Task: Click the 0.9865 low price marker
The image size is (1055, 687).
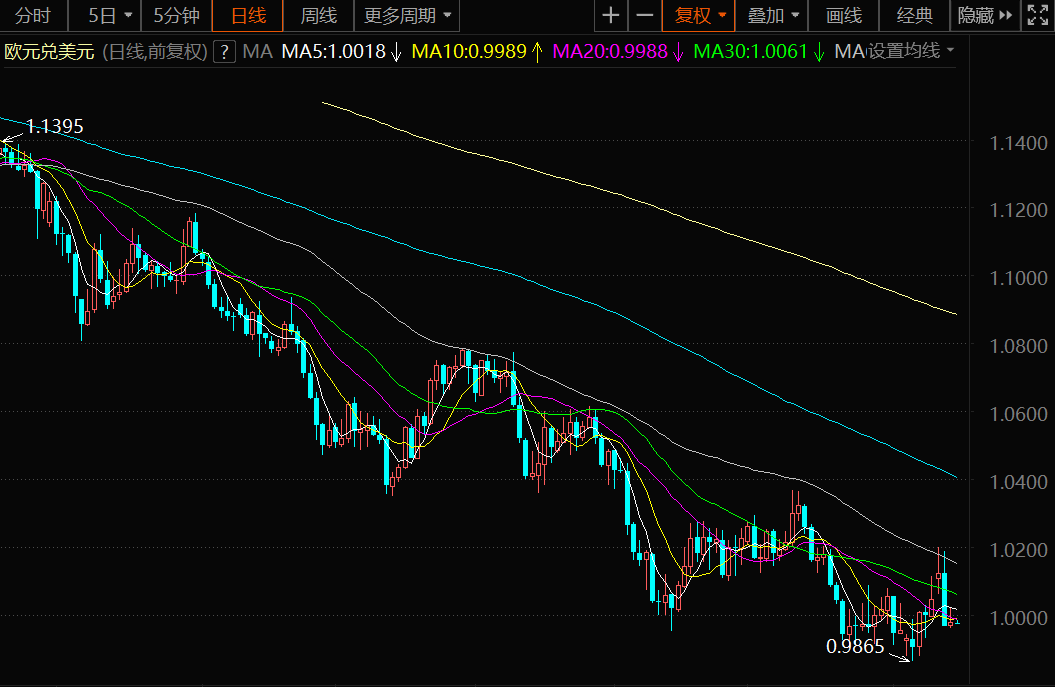Action: (x=854, y=647)
